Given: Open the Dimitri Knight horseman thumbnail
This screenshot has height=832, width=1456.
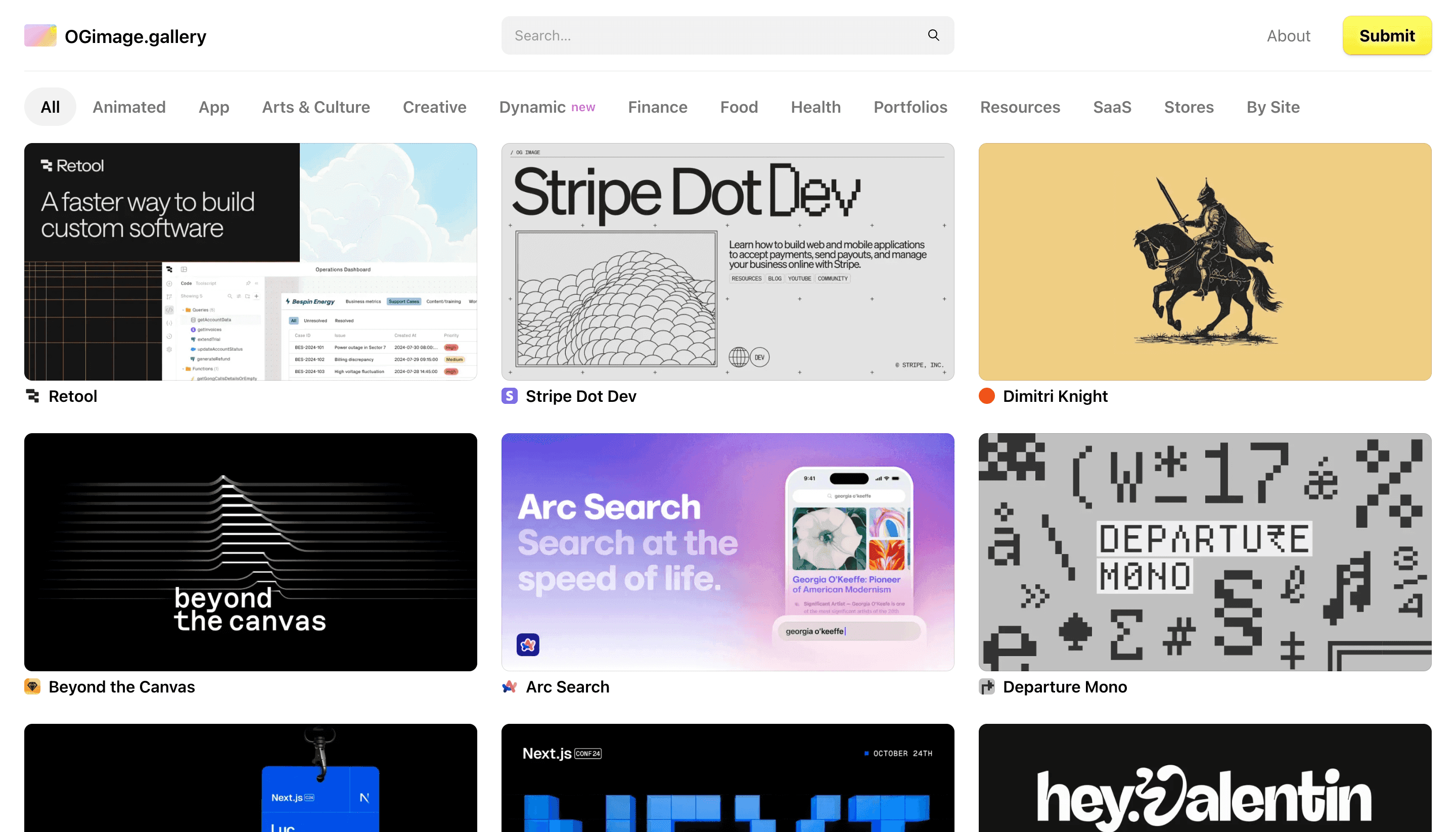Looking at the screenshot, I should 1205,262.
